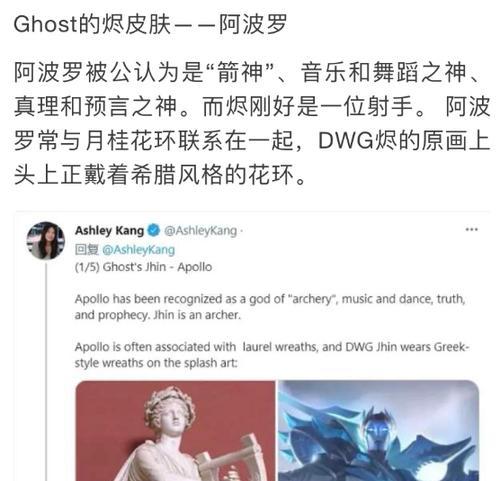Open the Apollo statue image
The image size is (500, 481).
pos(175,430)
